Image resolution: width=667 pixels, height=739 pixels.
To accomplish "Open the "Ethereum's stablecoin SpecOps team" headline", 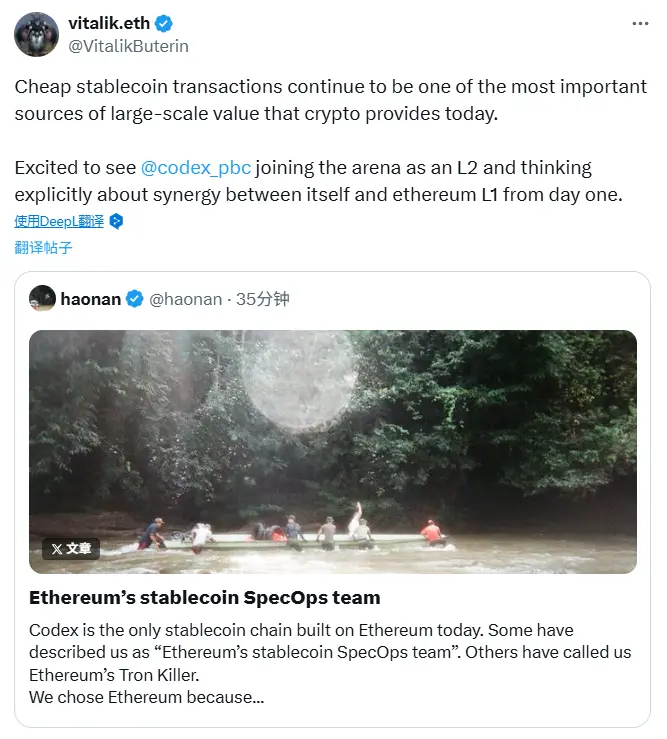I will tap(204, 598).
